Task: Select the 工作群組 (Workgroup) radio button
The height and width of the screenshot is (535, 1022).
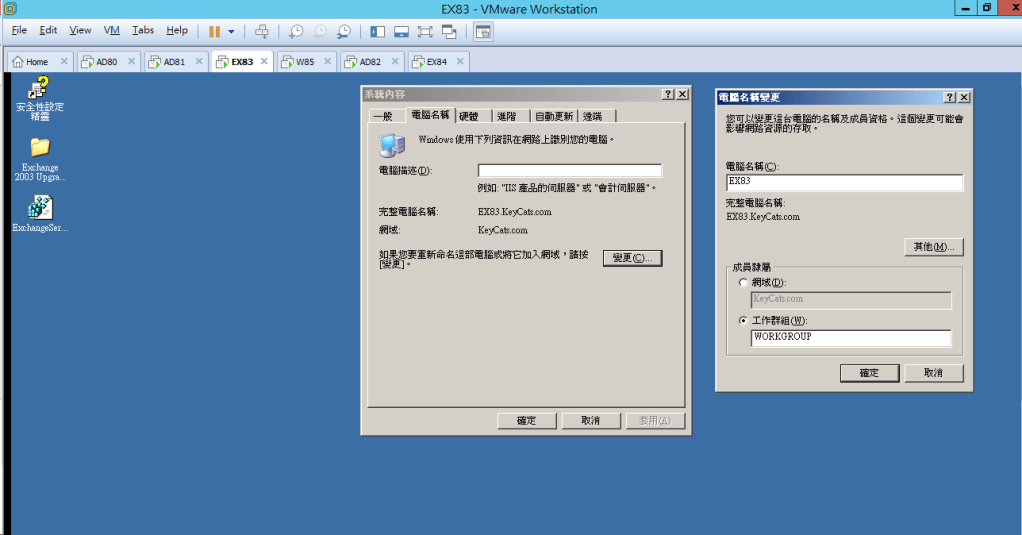Action: pos(743,321)
